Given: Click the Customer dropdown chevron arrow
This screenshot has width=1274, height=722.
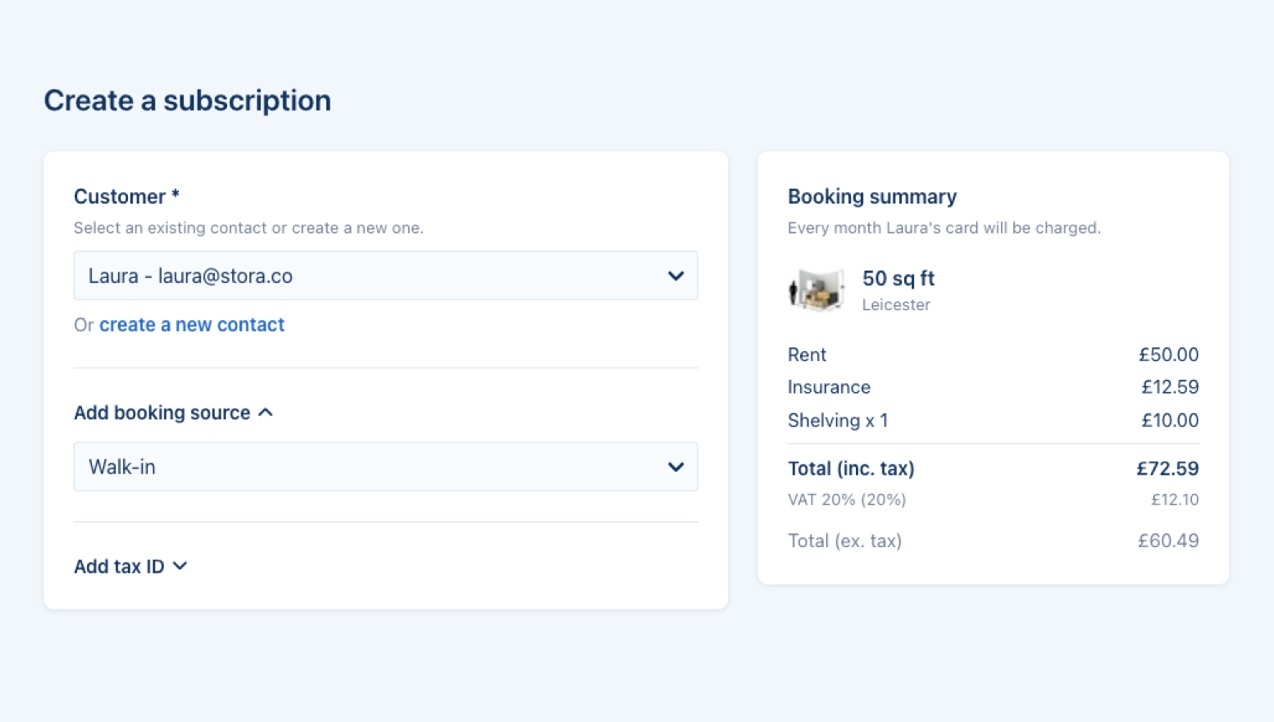Looking at the screenshot, I should pyautogui.click(x=676, y=276).
